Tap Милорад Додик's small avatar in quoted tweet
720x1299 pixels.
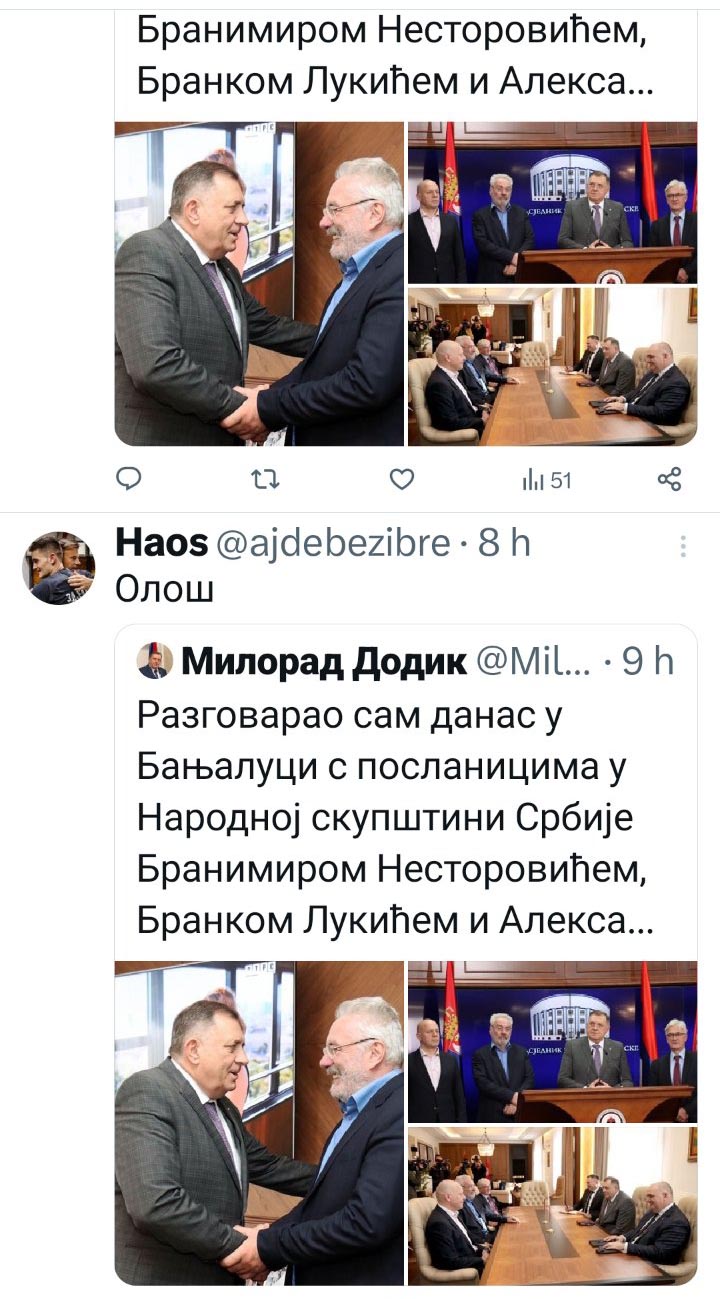(152, 662)
